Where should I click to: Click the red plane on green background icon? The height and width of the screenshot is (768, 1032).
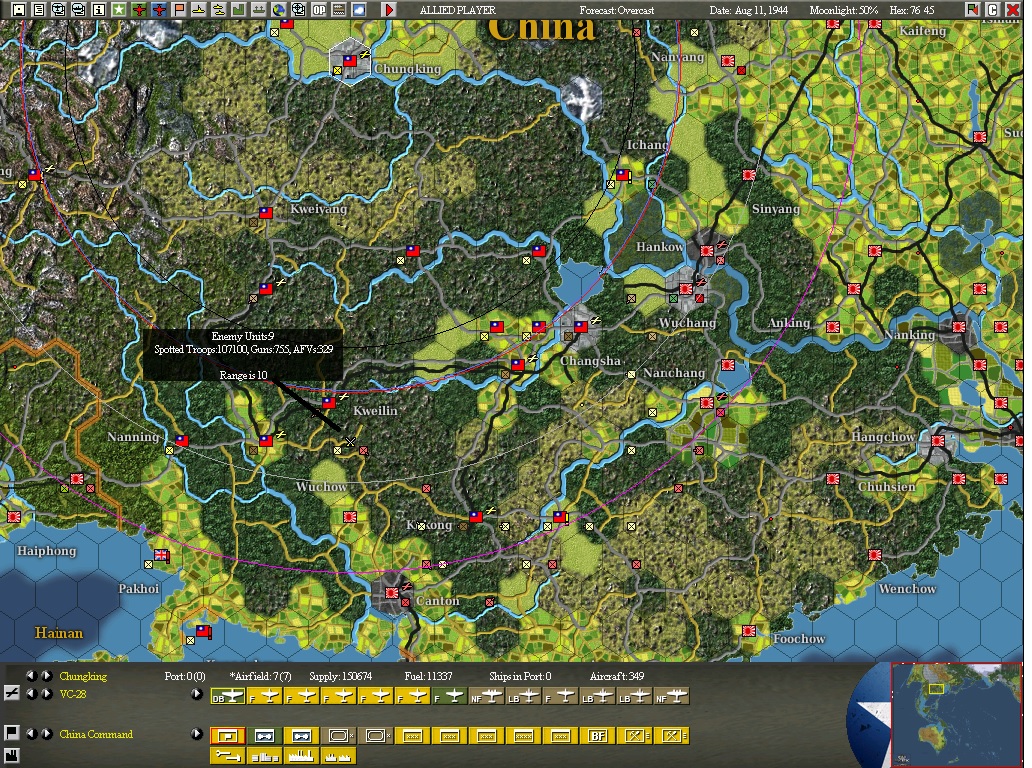pyautogui.click(x=139, y=10)
